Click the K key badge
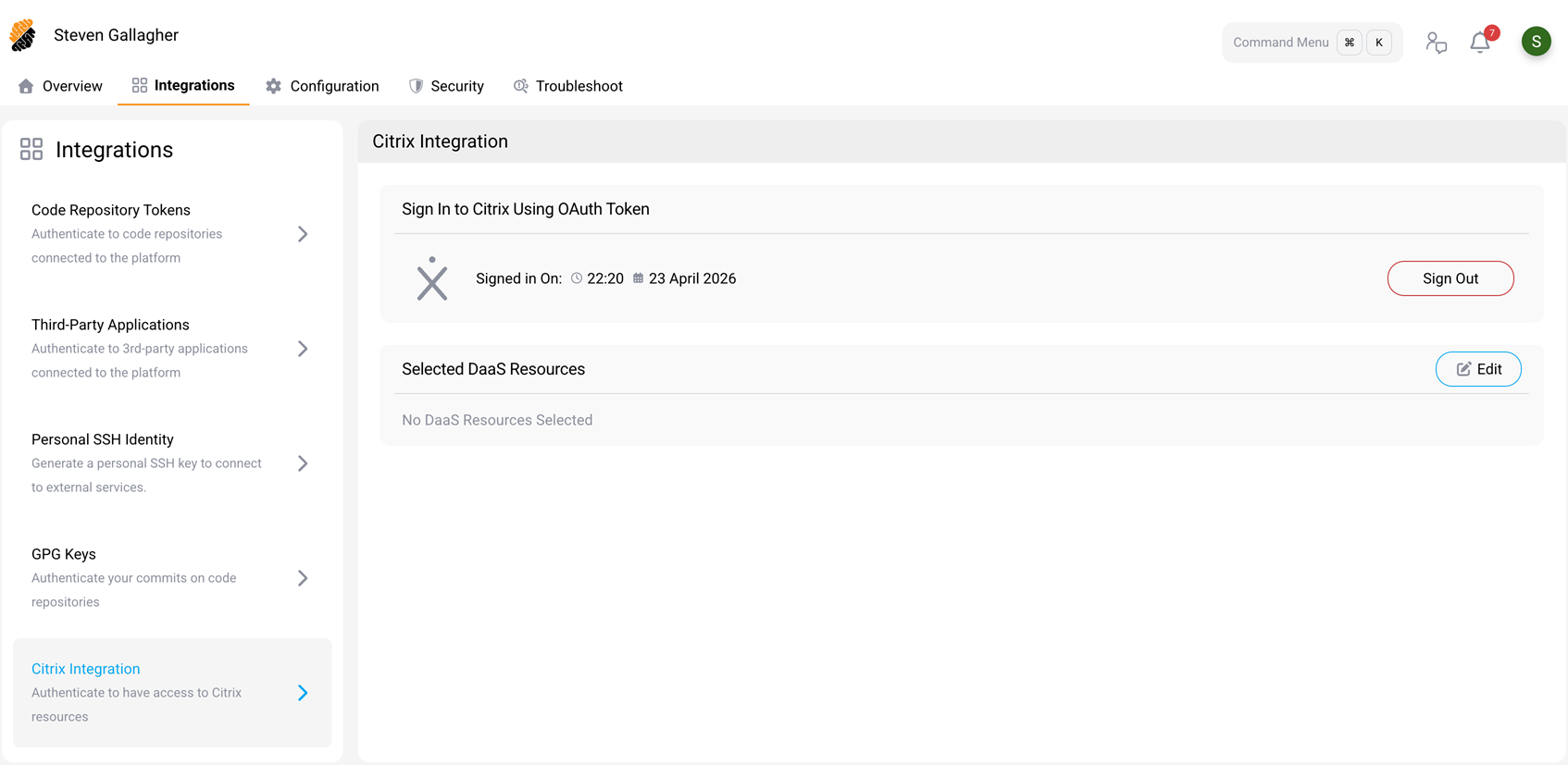Viewport: 1568px width, 765px height. point(1379,43)
